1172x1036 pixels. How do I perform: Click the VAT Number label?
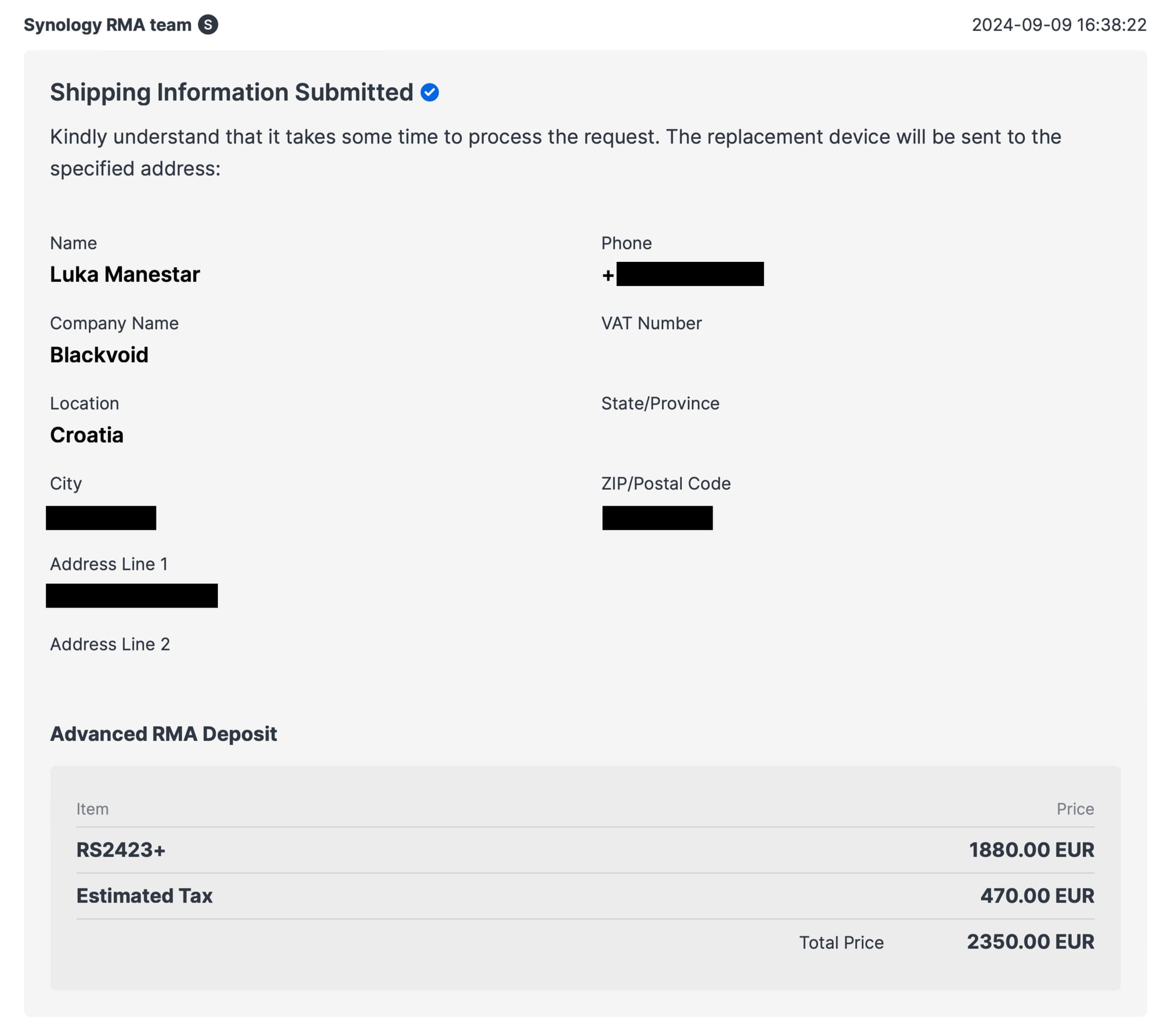pyautogui.click(x=651, y=323)
